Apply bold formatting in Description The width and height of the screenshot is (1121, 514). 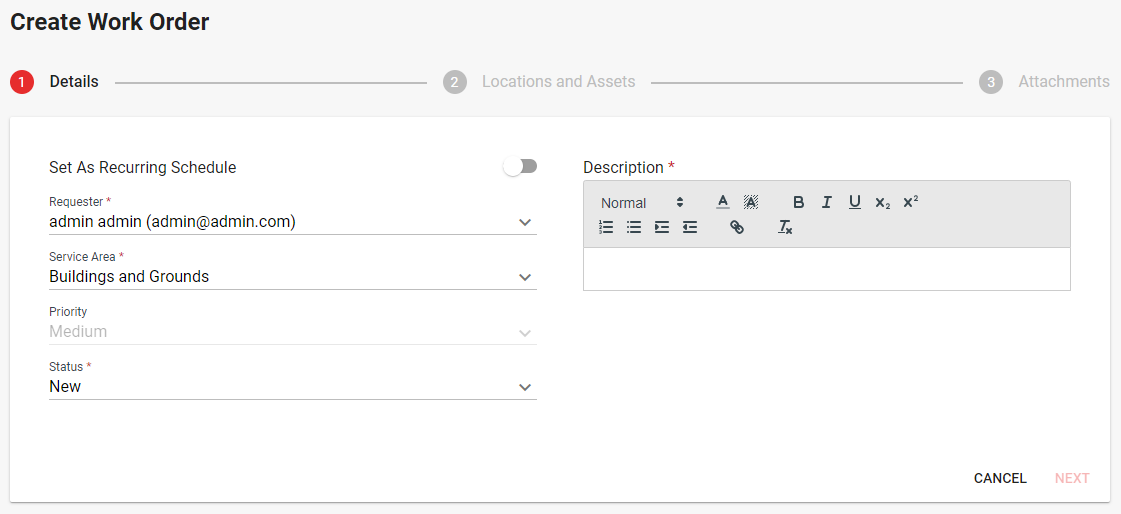click(x=799, y=202)
